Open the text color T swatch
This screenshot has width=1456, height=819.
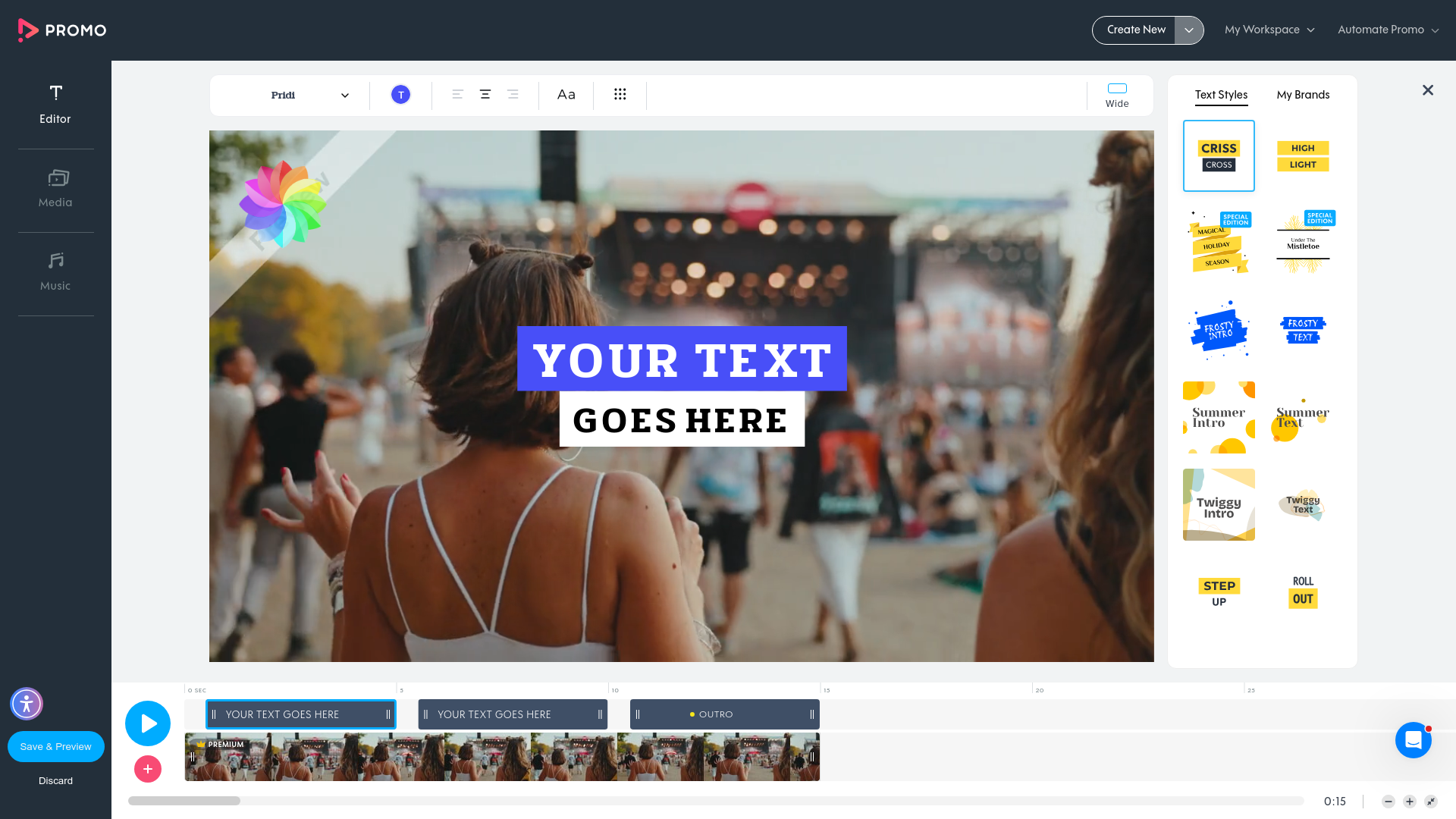click(400, 95)
